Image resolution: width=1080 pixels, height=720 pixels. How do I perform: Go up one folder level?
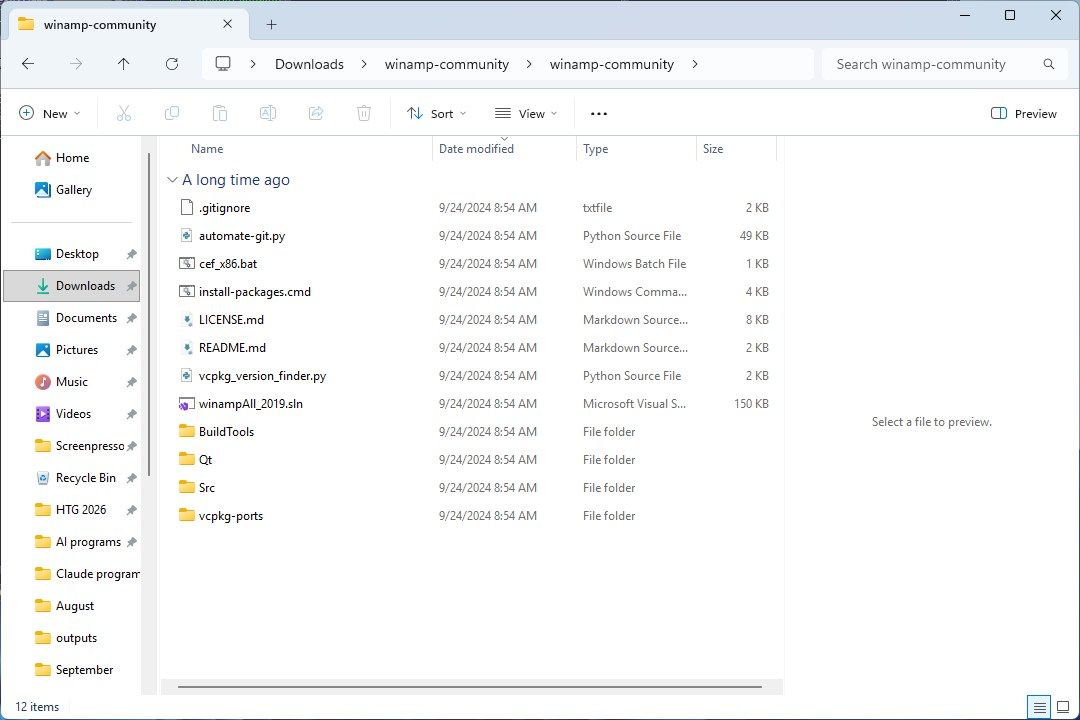tap(123, 64)
